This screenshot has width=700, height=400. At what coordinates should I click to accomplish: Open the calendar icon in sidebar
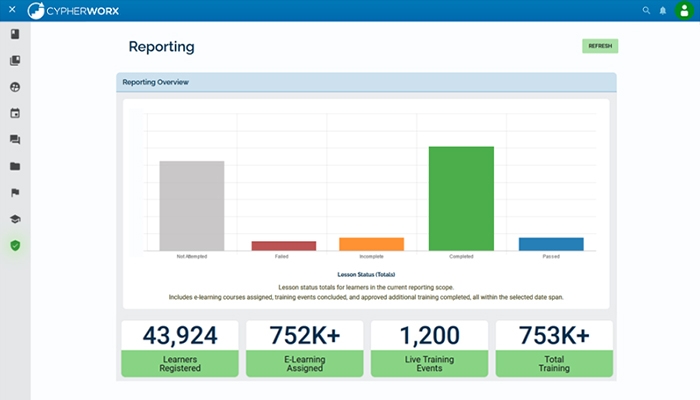tap(15, 113)
